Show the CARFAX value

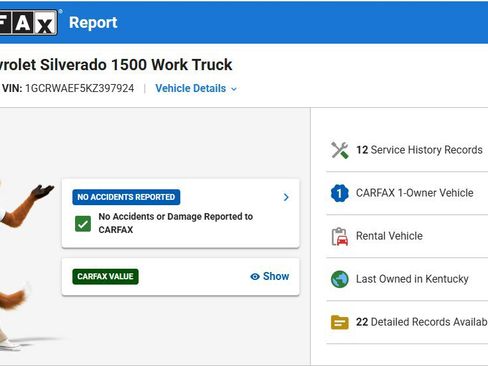(x=270, y=276)
